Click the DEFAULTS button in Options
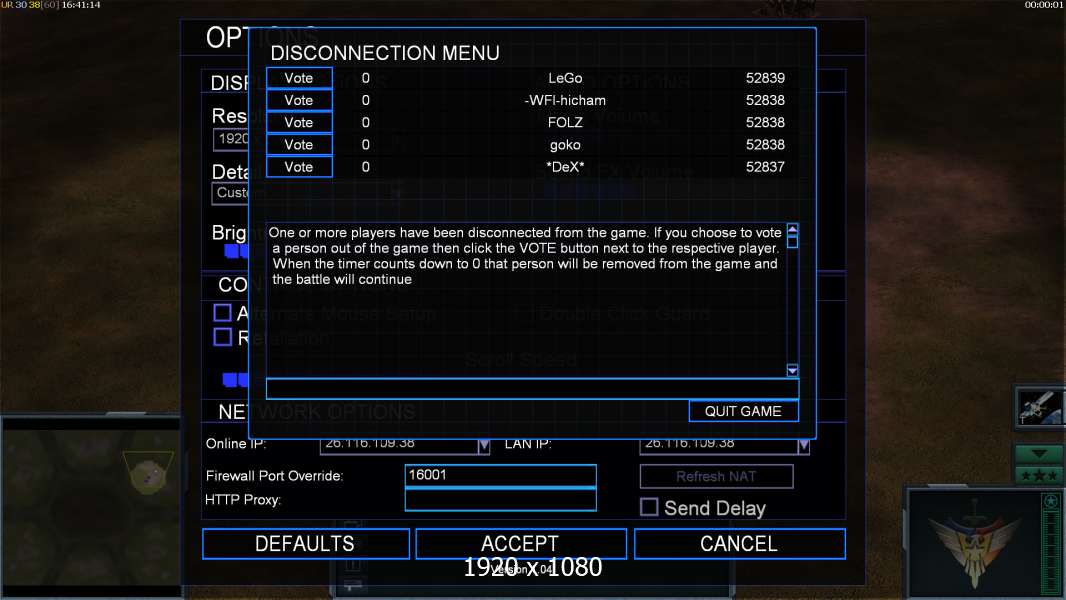 tap(305, 544)
